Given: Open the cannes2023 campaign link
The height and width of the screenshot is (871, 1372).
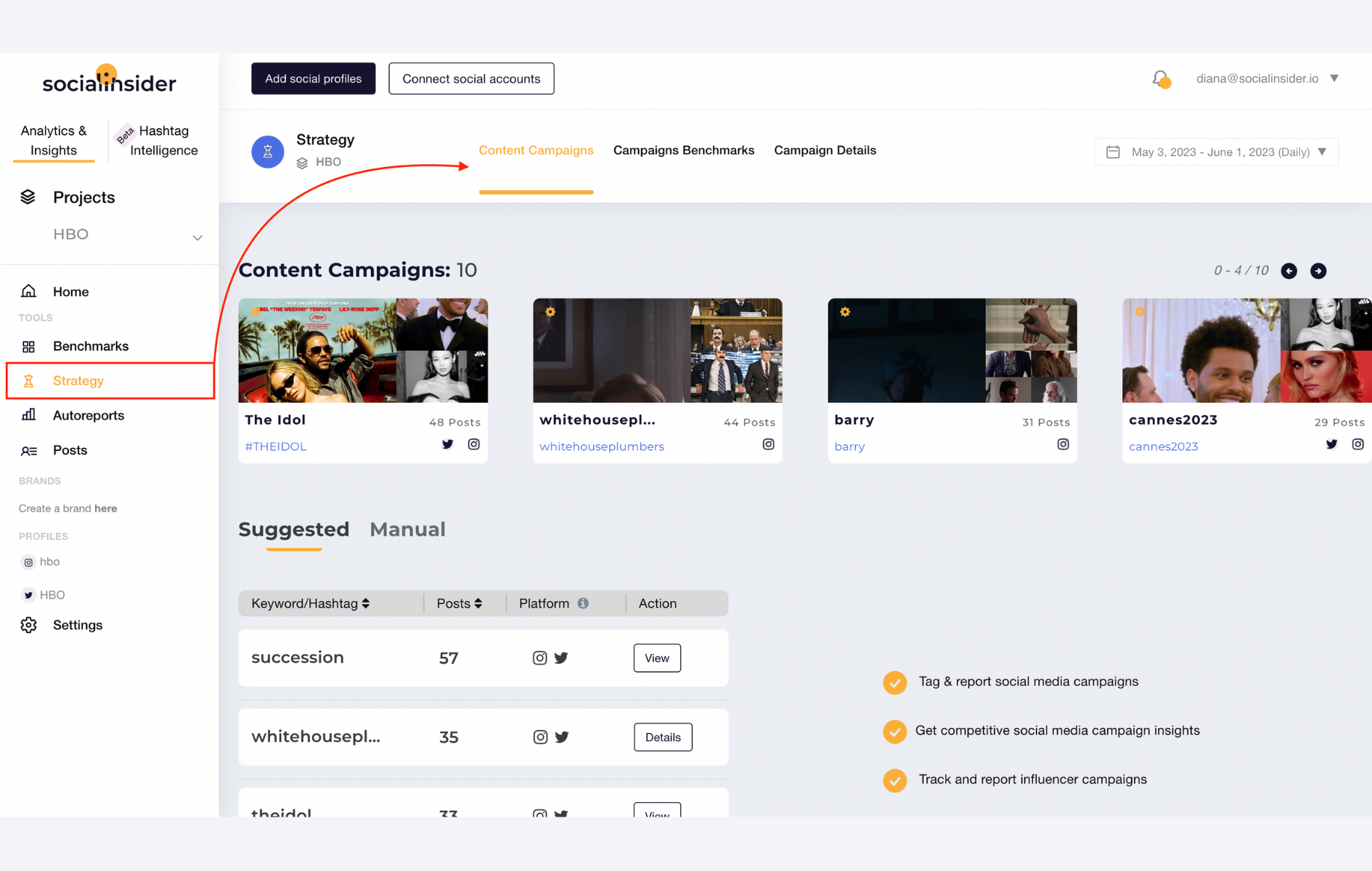Looking at the screenshot, I should click(1163, 446).
